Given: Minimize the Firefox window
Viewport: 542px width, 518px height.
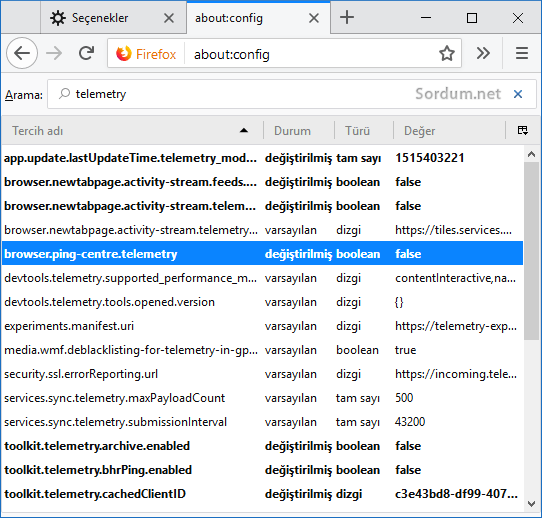Looking at the screenshot, I should pyautogui.click(x=426, y=18).
